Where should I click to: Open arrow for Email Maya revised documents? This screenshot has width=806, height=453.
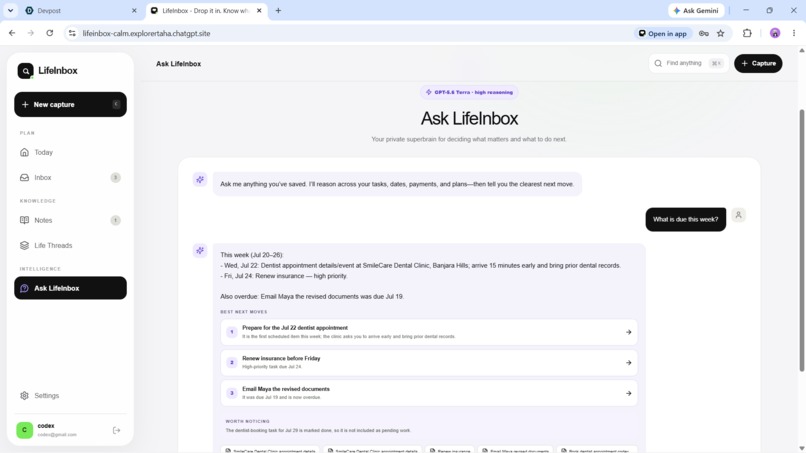[x=628, y=393]
